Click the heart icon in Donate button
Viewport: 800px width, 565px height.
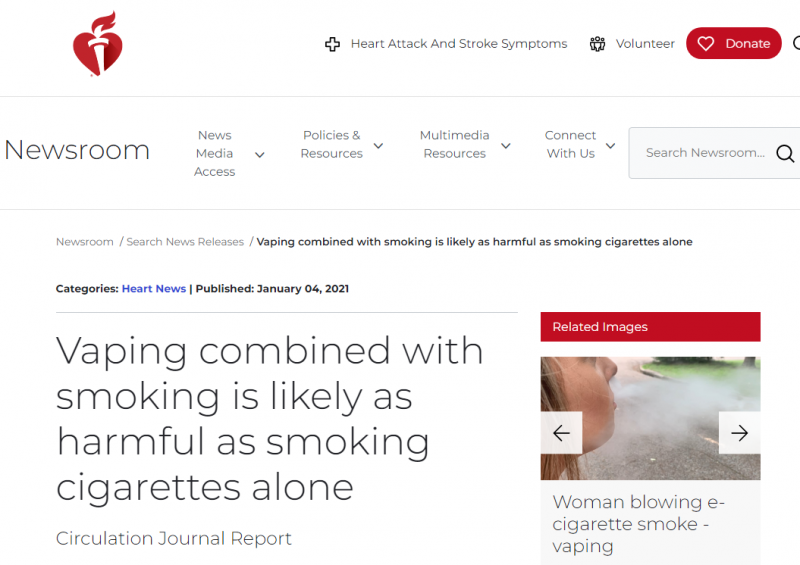click(x=706, y=44)
